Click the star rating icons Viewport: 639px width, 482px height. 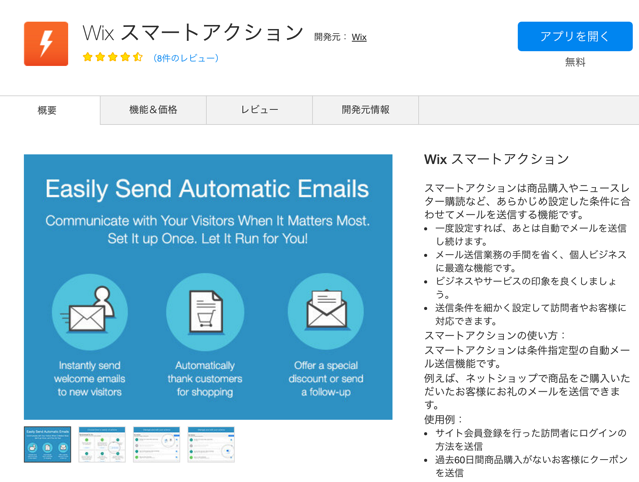(112, 57)
